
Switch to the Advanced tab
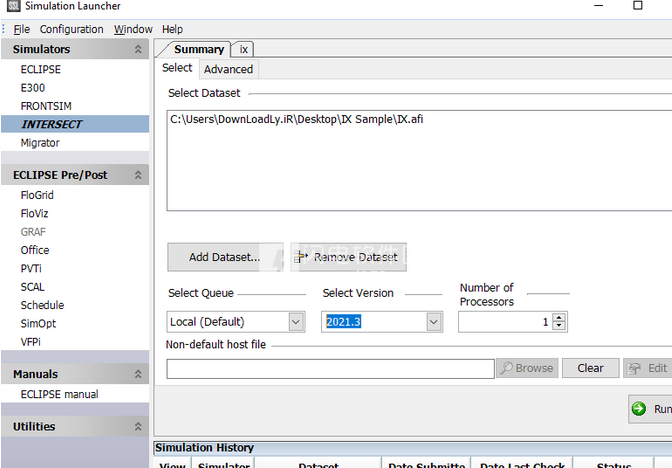coord(228,69)
